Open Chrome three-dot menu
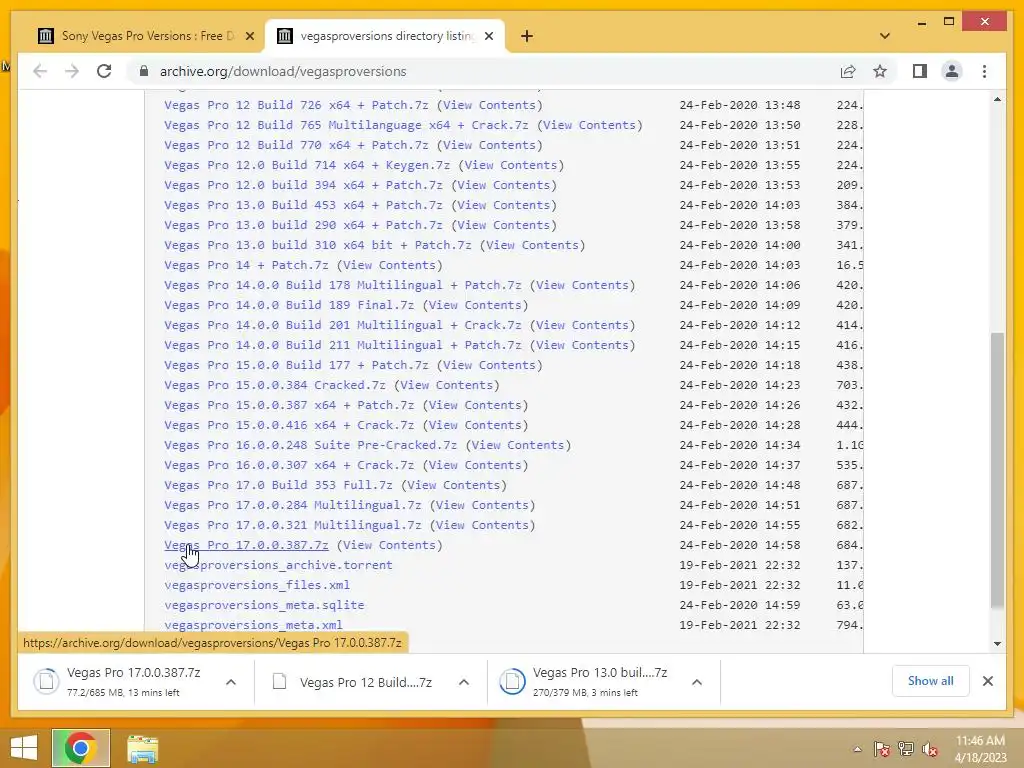Viewport: 1024px width, 768px height. pyautogui.click(x=984, y=71)
